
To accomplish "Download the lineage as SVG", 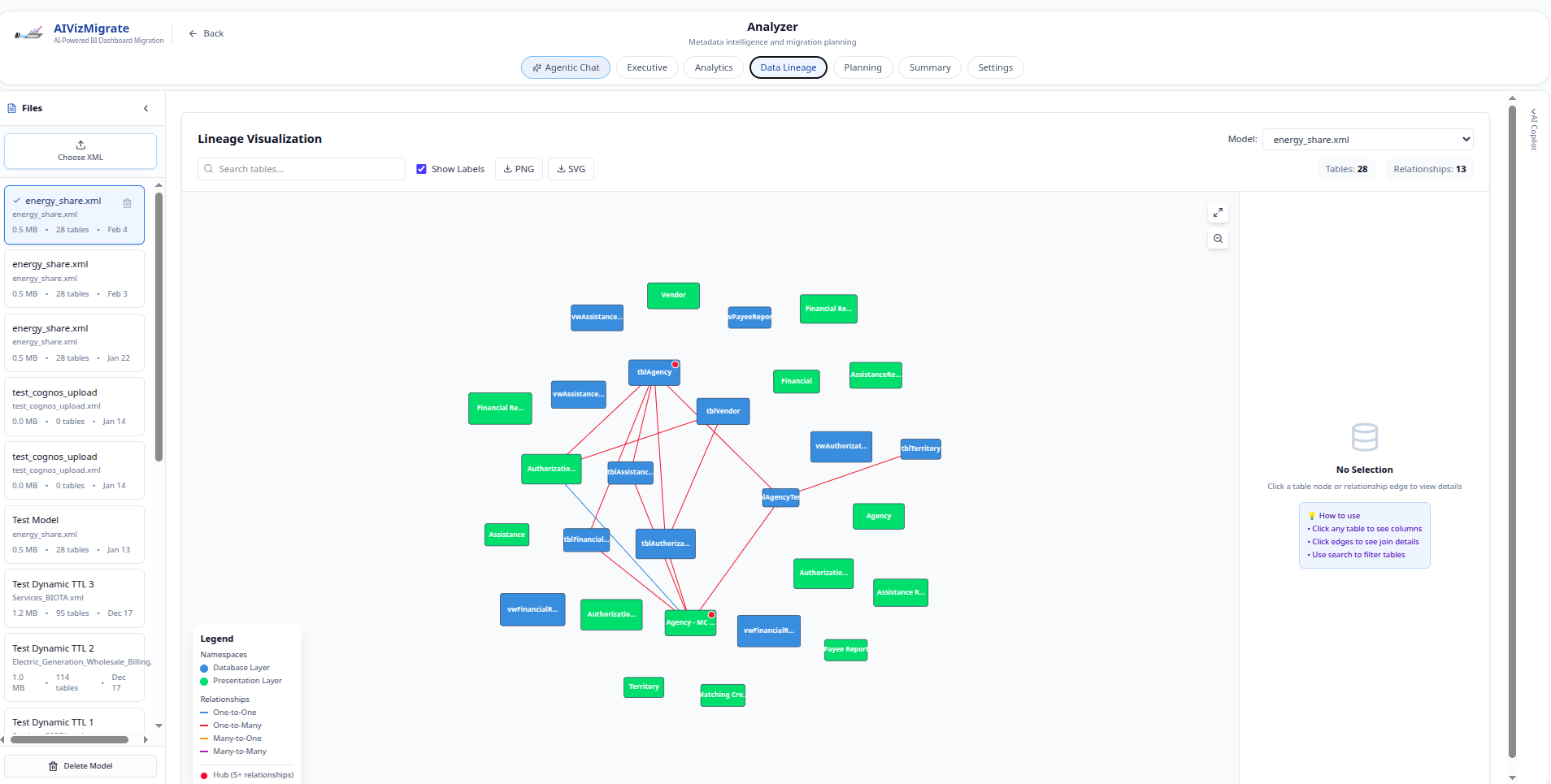I will pyautogui.click(x=571, y=169).
